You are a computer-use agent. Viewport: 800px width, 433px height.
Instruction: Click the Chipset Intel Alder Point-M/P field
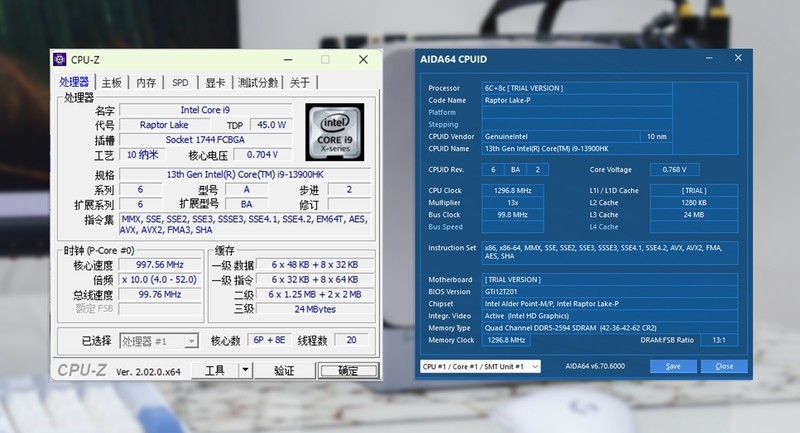tap(610, 303)
